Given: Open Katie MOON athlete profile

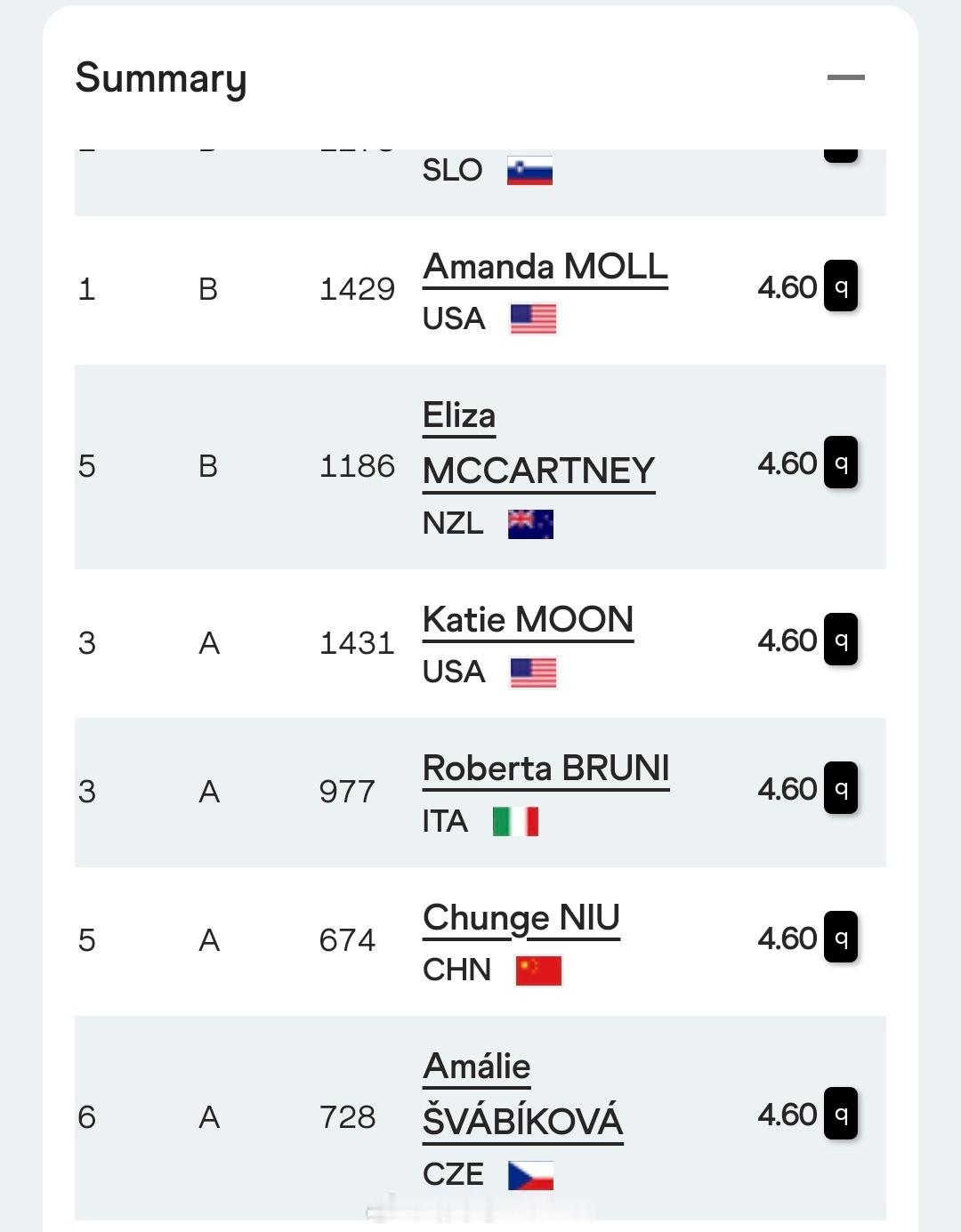Looking at the screenshot, I should (529, 620).
